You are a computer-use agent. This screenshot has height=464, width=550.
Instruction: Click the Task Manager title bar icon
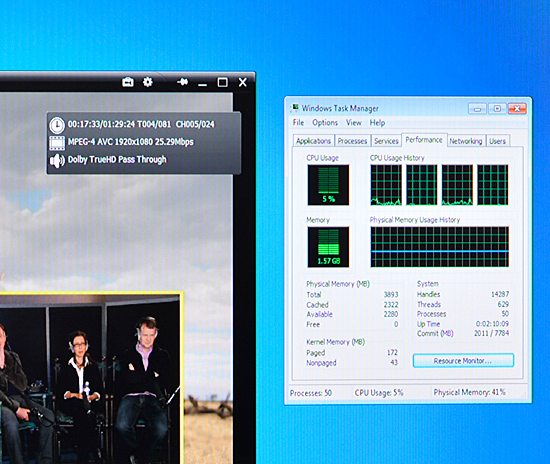click(x=295, y=107)
